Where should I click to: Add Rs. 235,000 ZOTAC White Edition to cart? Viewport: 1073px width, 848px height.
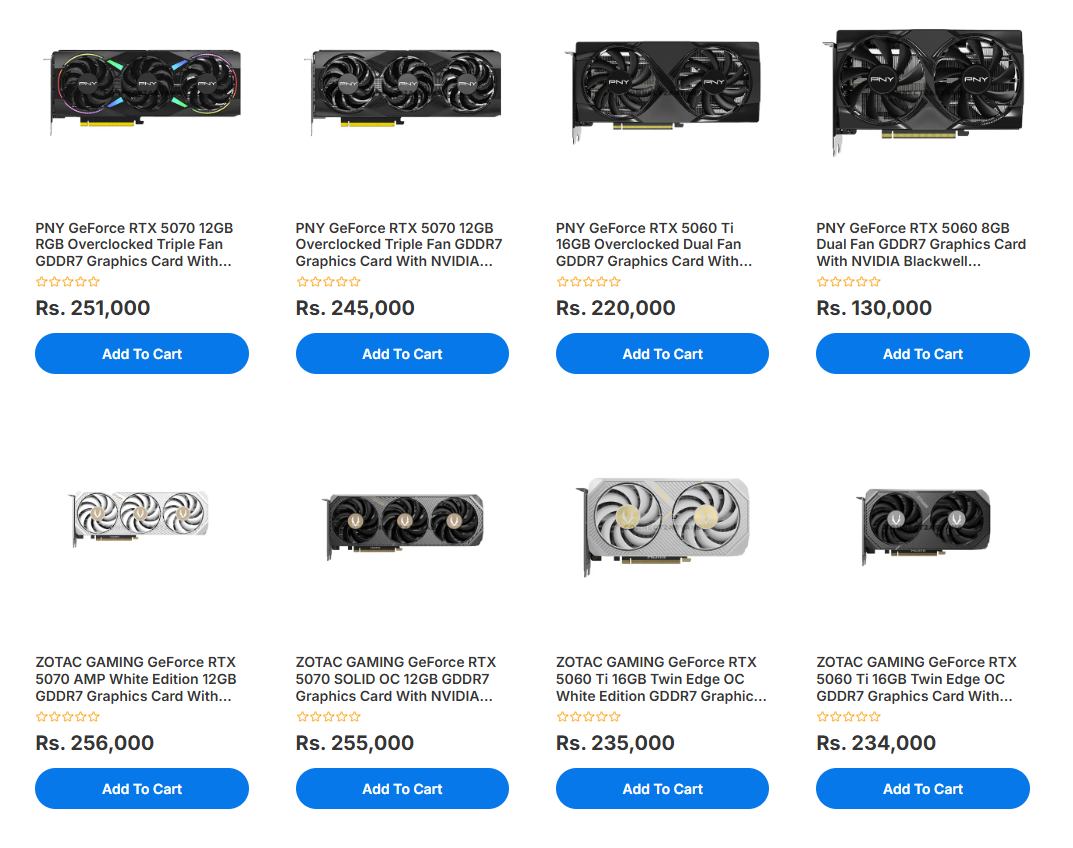click(662, 788)
